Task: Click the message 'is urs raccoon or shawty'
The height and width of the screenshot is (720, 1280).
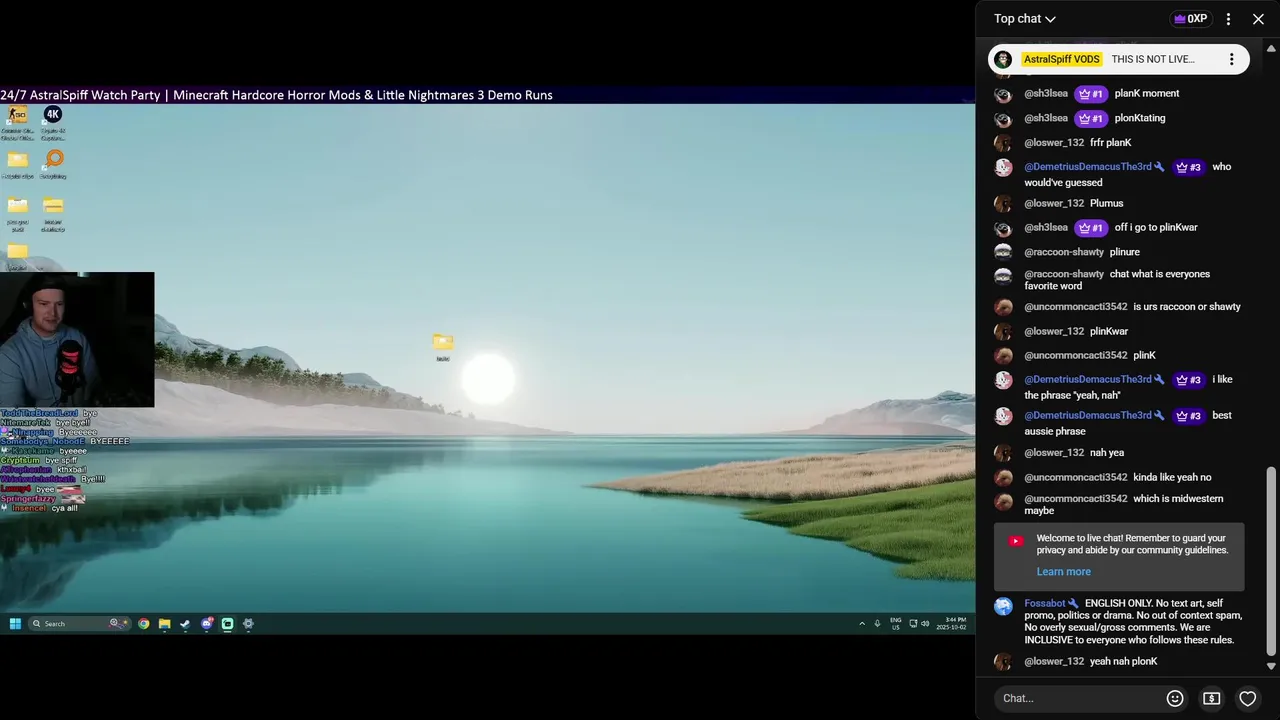Action: (x=1187, y=307)
